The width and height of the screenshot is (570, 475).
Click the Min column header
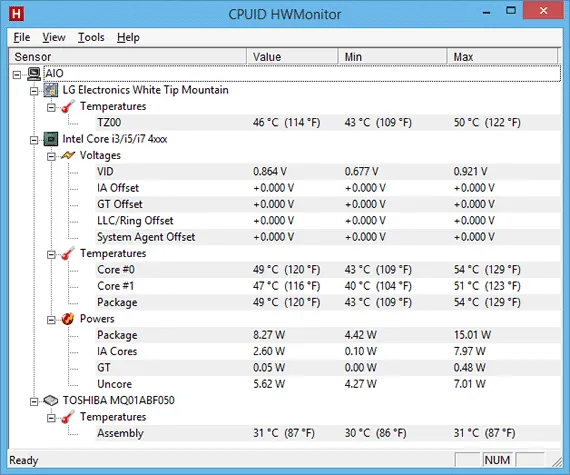coord(393,57)
